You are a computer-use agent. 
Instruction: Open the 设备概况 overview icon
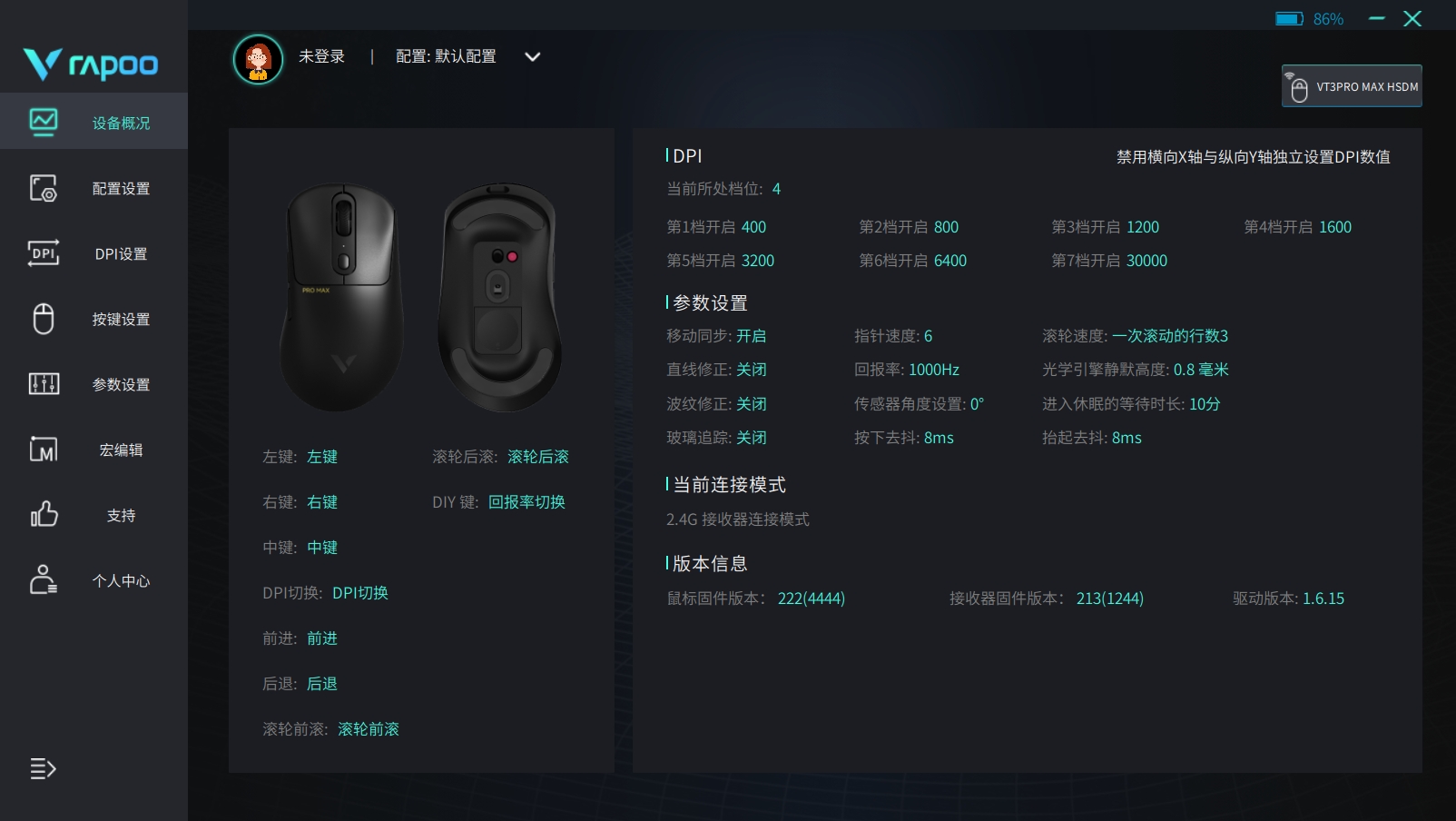(x=44, y=122)
